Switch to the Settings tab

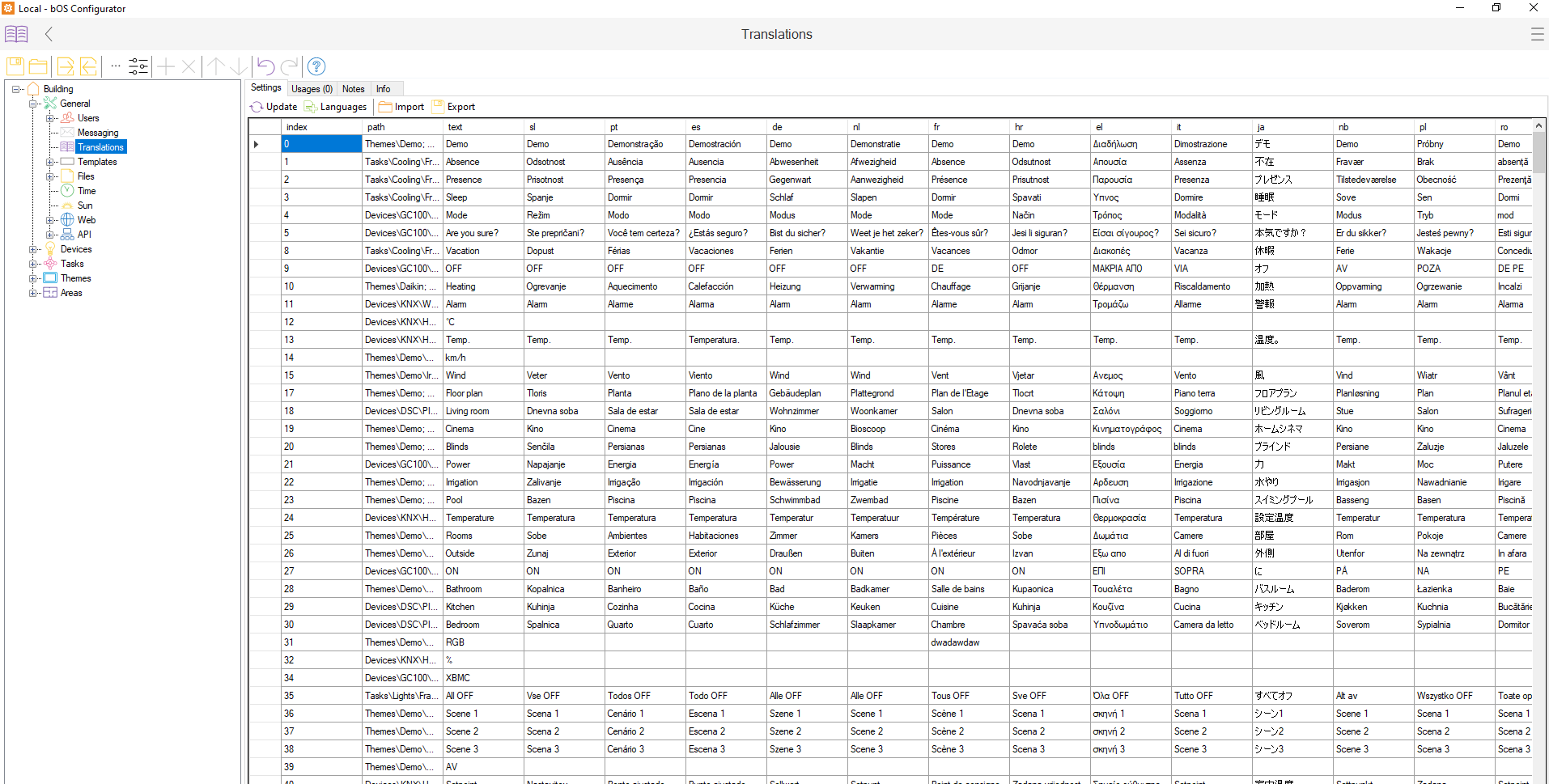pyautogui.click(x=266, y=88)
